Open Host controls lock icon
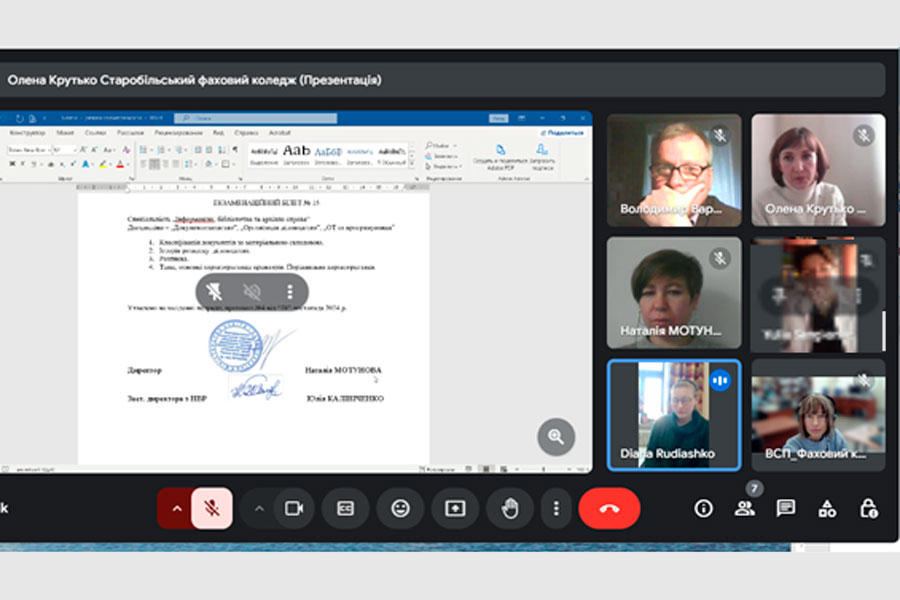The image size is (900, 600). [x=868, y=508]
